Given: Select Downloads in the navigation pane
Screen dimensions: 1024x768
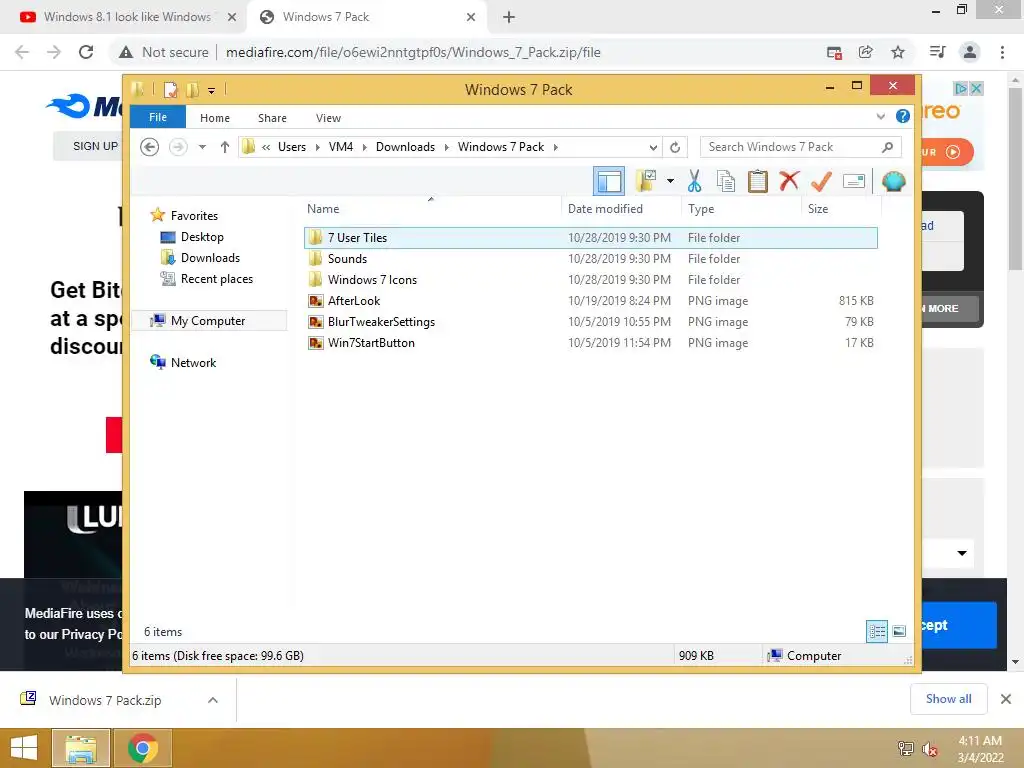Looking at the screenshot, I should [x=210, y=258].
